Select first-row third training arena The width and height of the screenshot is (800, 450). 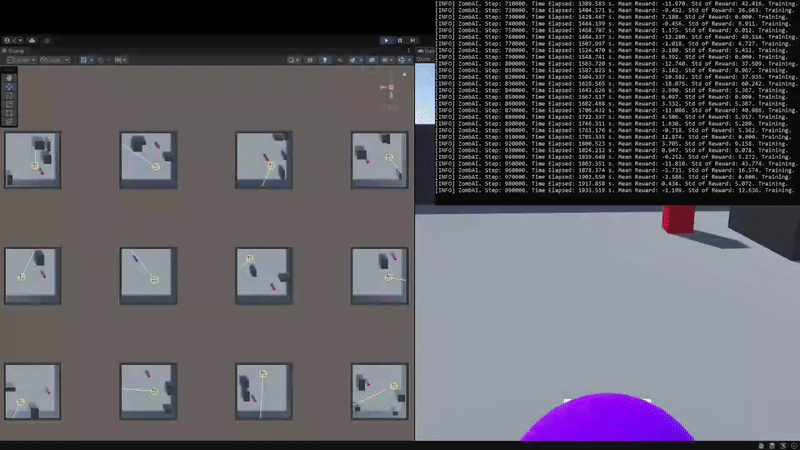(x=264, y=160)
